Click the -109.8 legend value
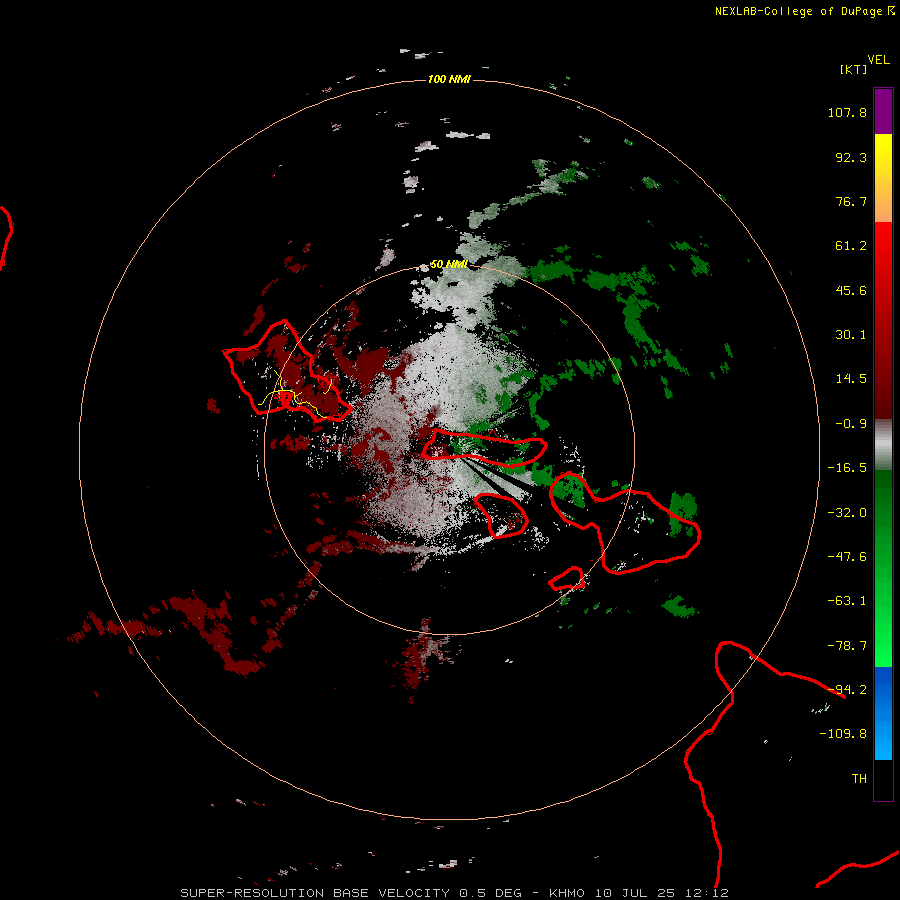Image resolution: width=900 pixels, height=900 pixels. pyautogui.click(x=843, y=734)
